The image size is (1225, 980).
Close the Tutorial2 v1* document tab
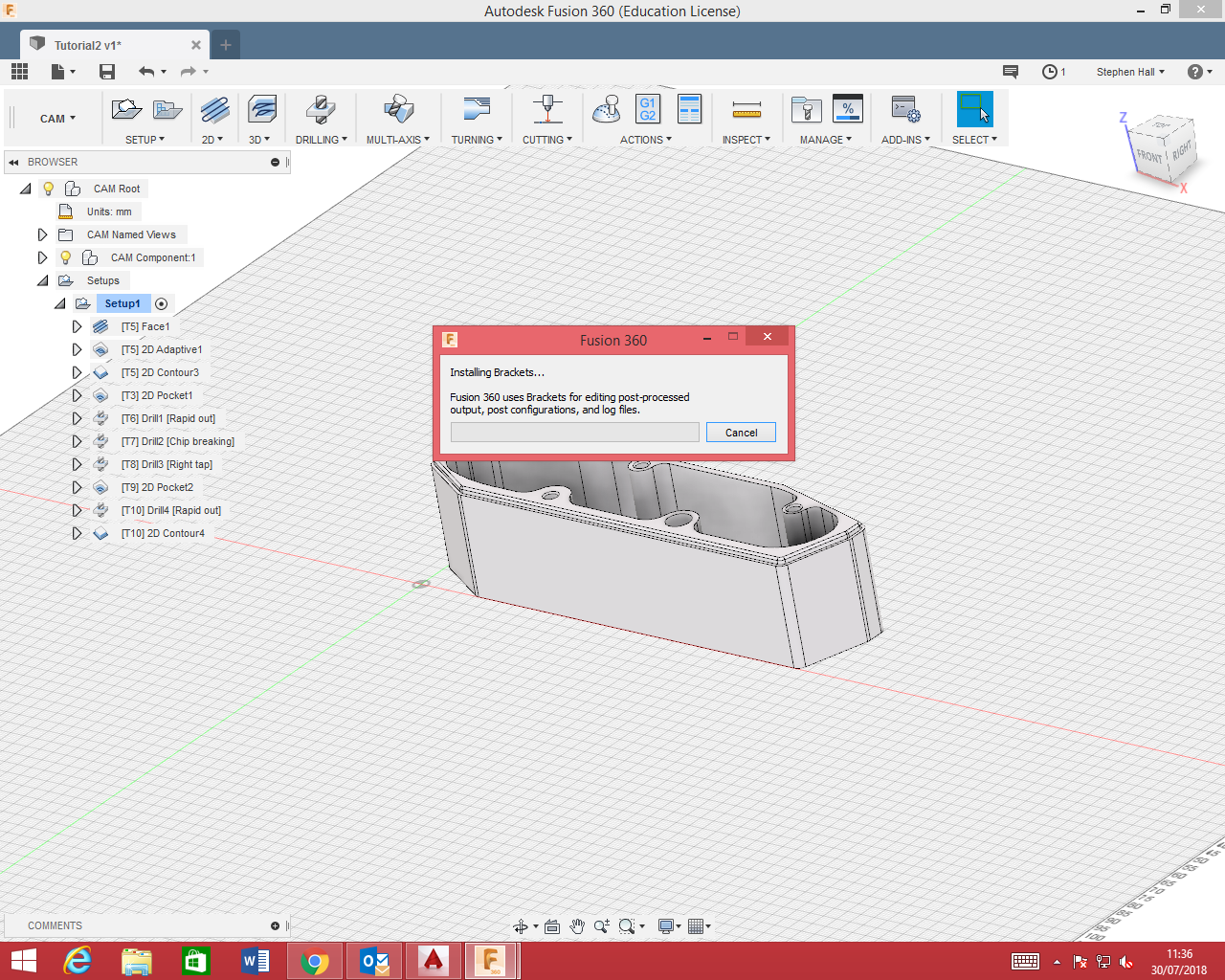coord(196,45)
